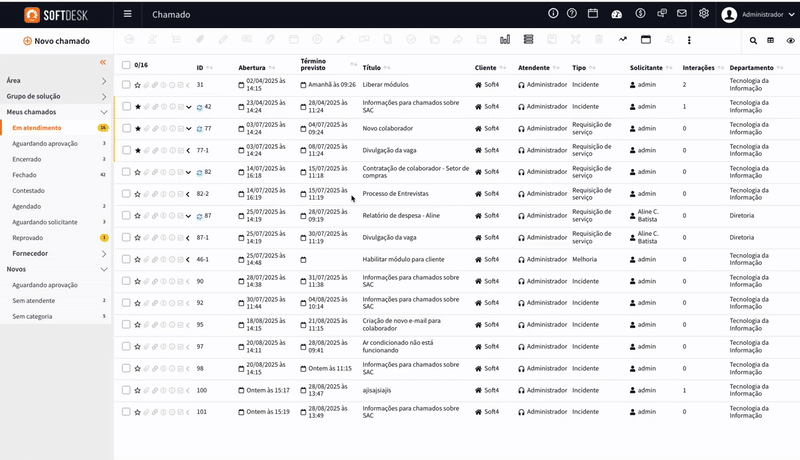Open the mail envelope icon
Viewport: 800px width, 460px height.
682,14
